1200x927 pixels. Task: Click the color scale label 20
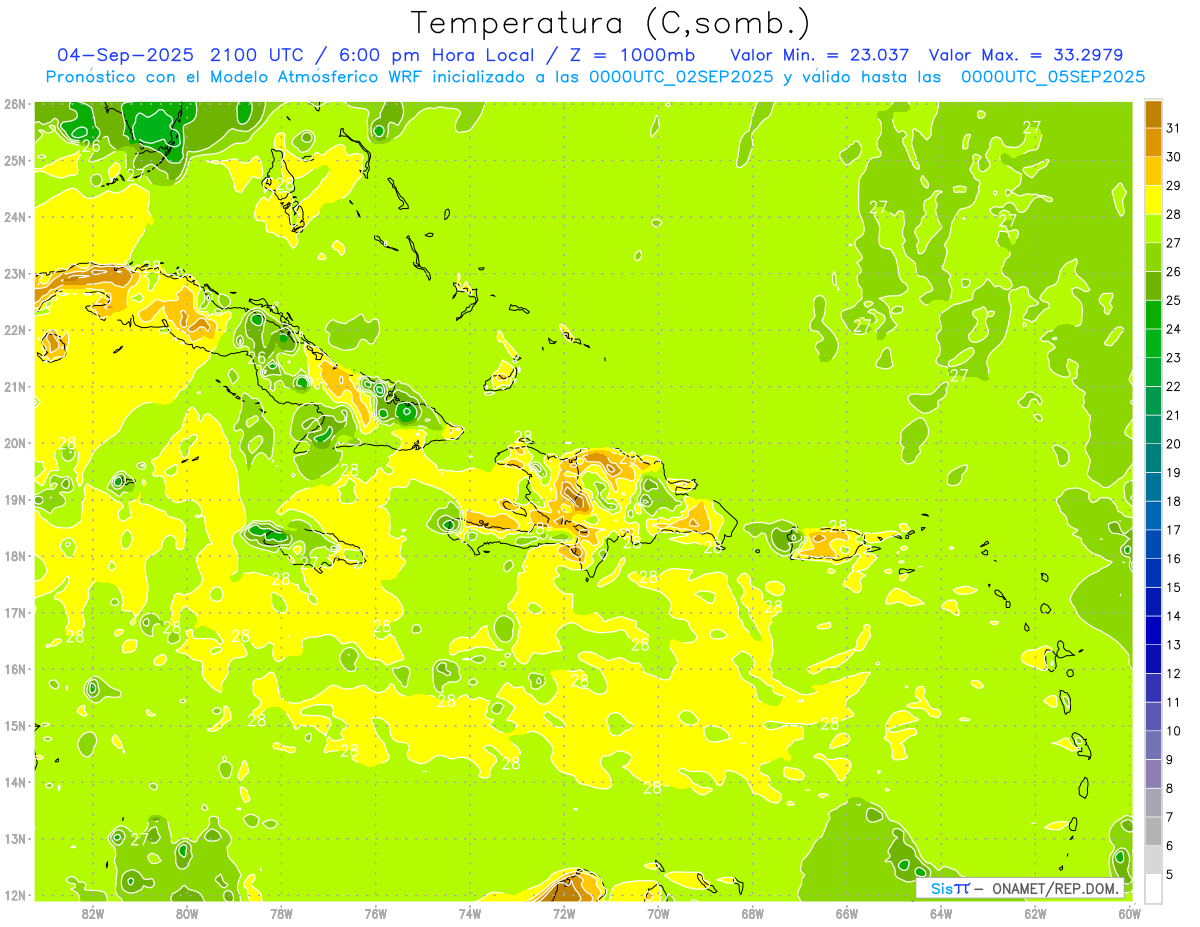click(x=1173, y=444)
